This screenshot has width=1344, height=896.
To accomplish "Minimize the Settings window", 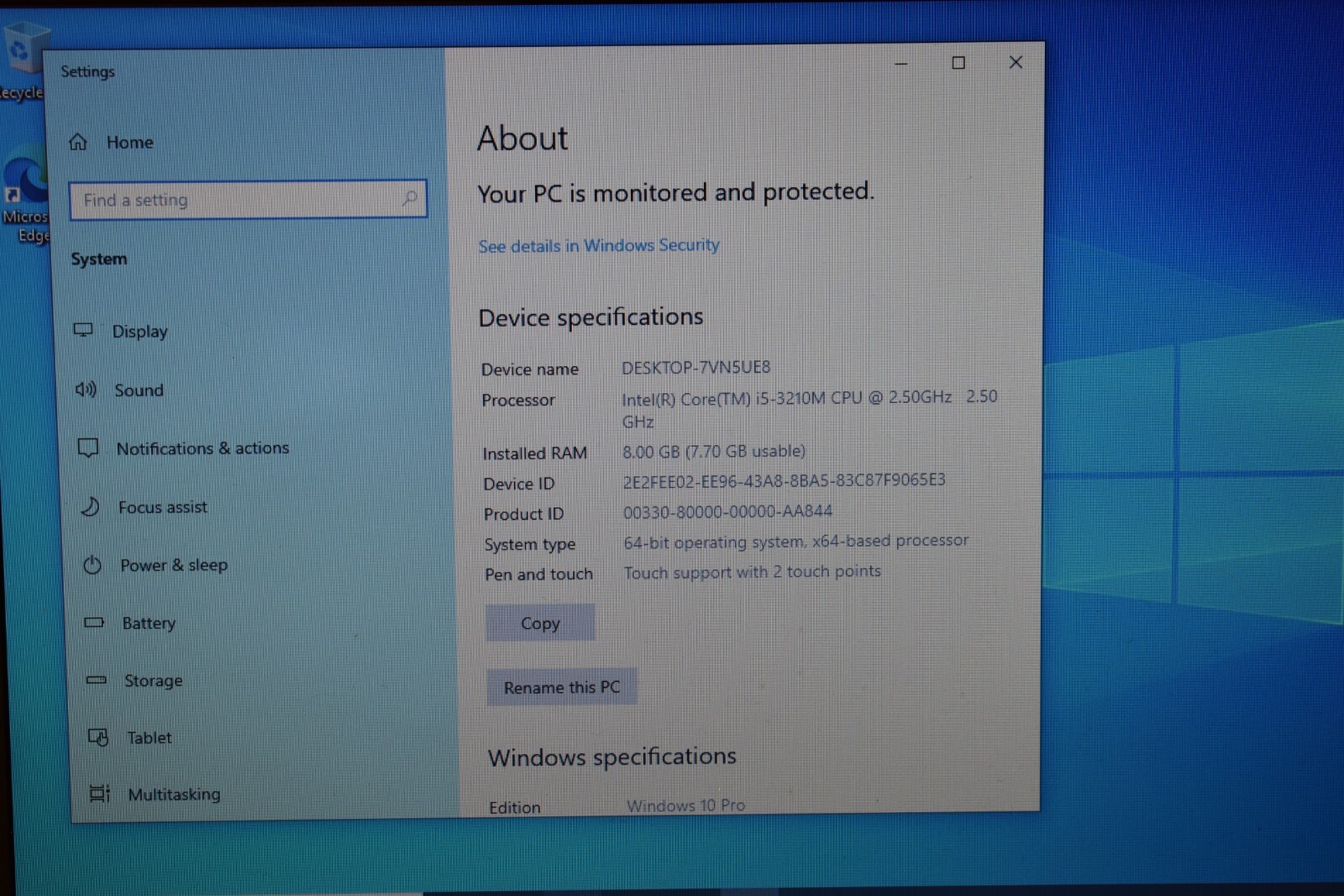I will [901, 63].
